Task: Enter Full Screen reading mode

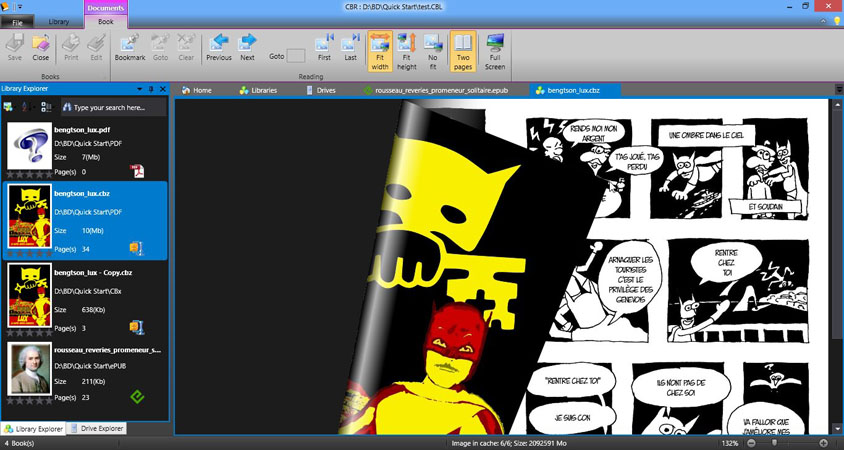Action: (495, 52)
